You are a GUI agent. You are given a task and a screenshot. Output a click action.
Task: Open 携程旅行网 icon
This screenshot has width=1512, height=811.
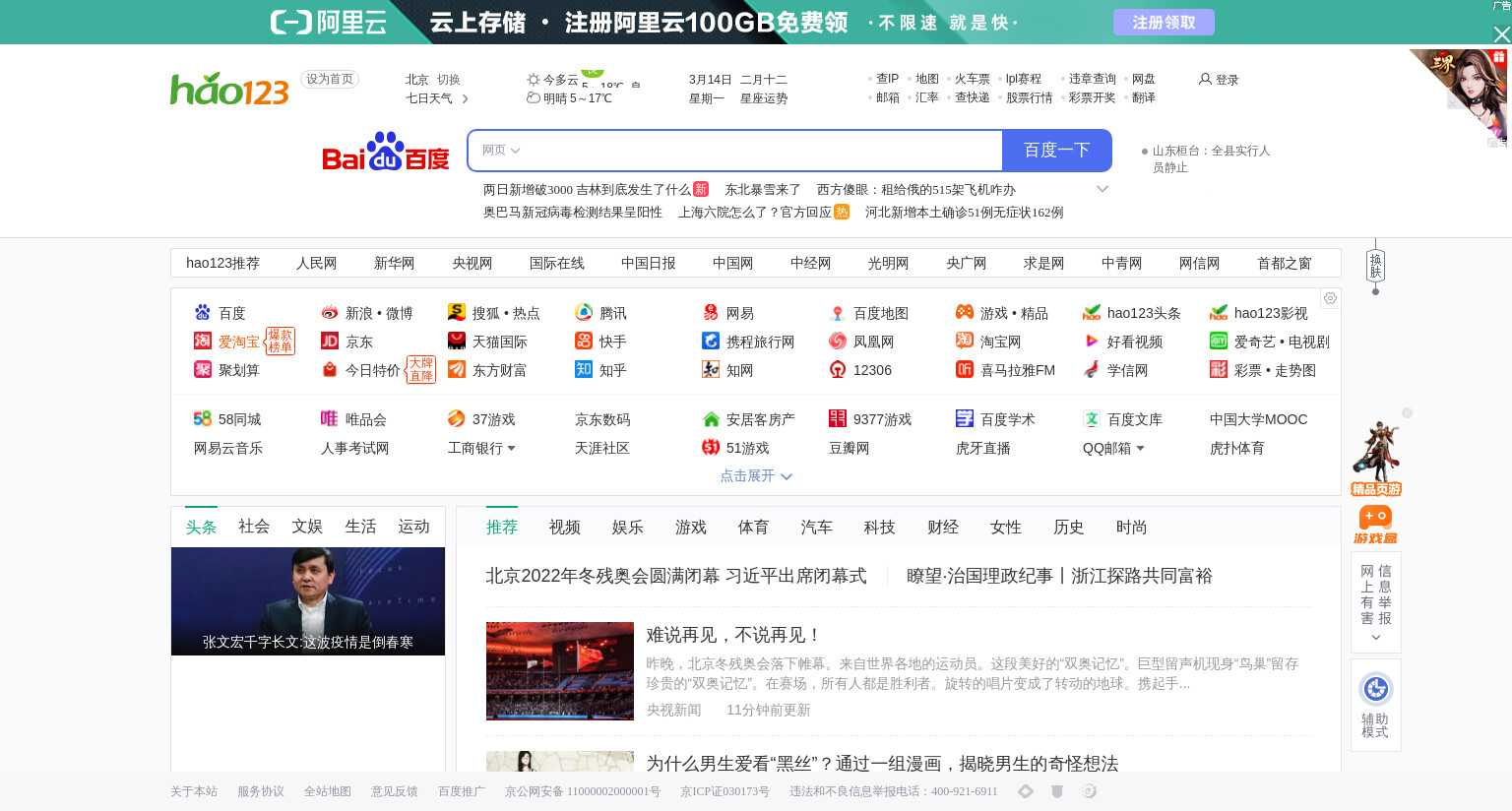711,342
